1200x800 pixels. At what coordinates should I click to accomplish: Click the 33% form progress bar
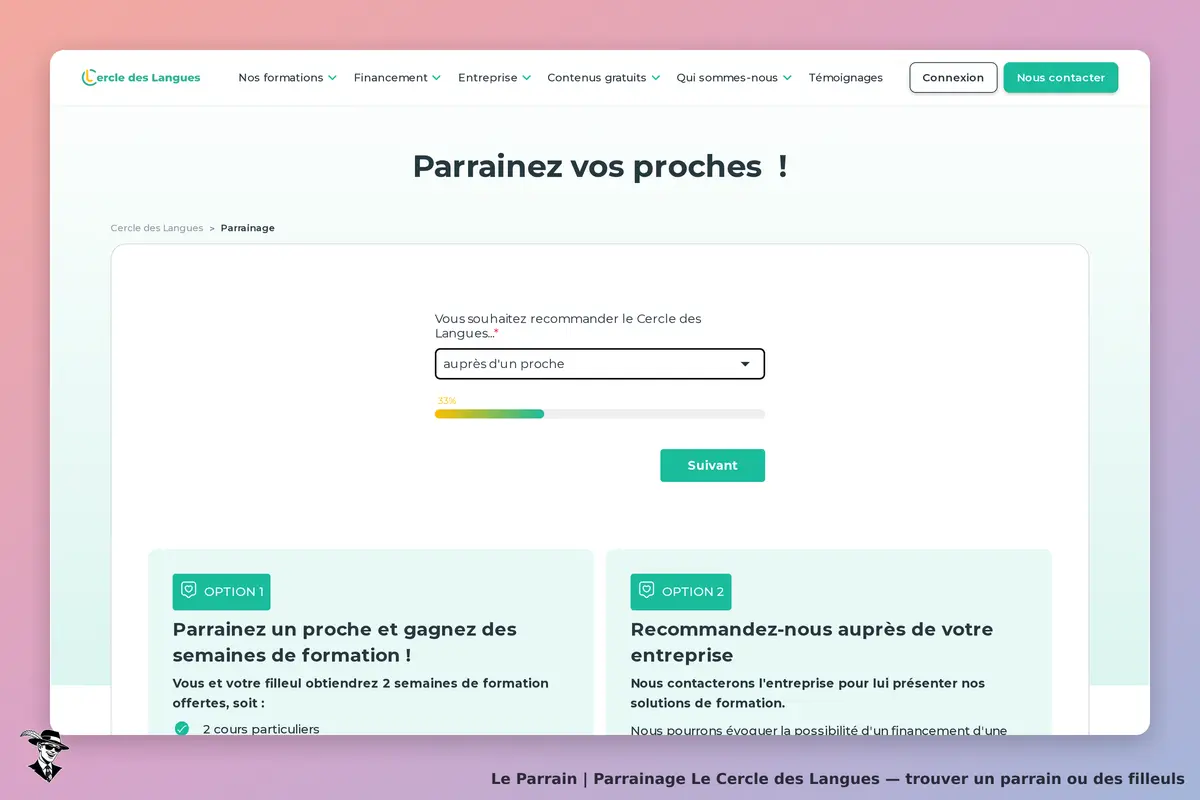coord(600,414)
